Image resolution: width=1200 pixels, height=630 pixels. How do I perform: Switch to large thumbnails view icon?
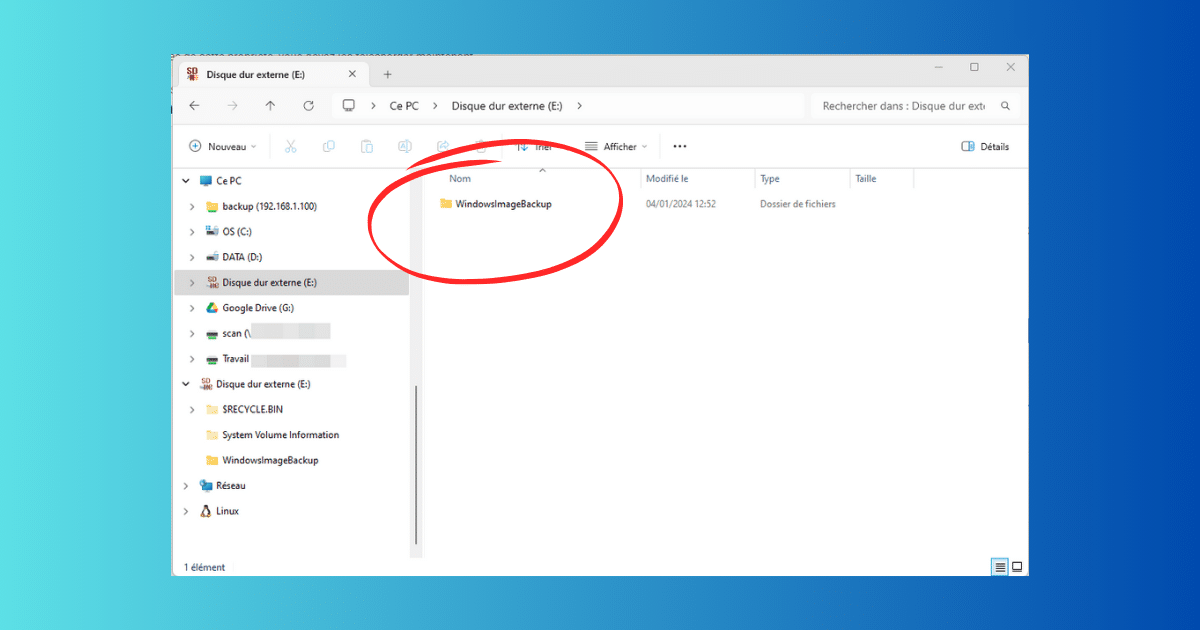pyautogui.click(x=1017, y=567)
